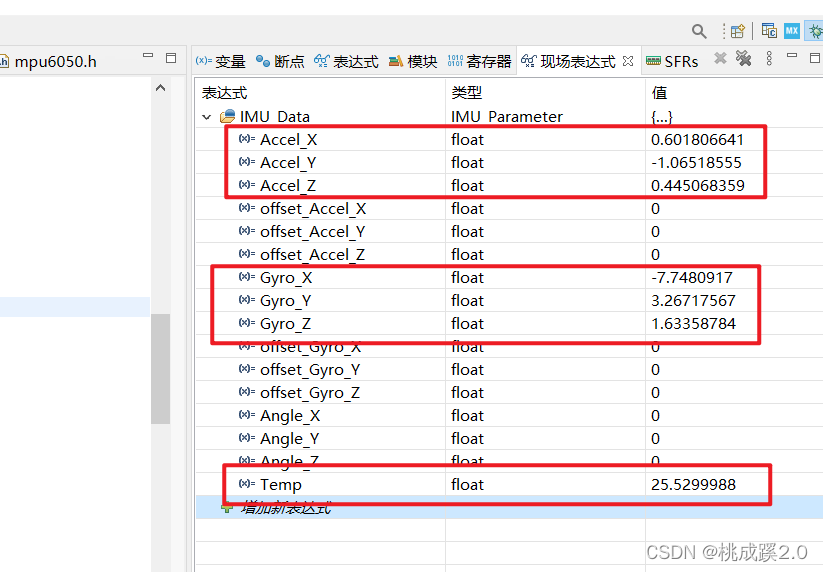Image resolution: width=823 pixels, height=572 pixels.
Task: Select the offset_Accel_Y row
Action: 509,231
